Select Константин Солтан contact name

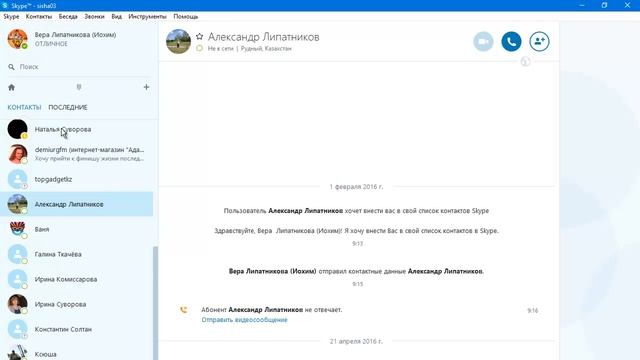[x=63, y=329]
